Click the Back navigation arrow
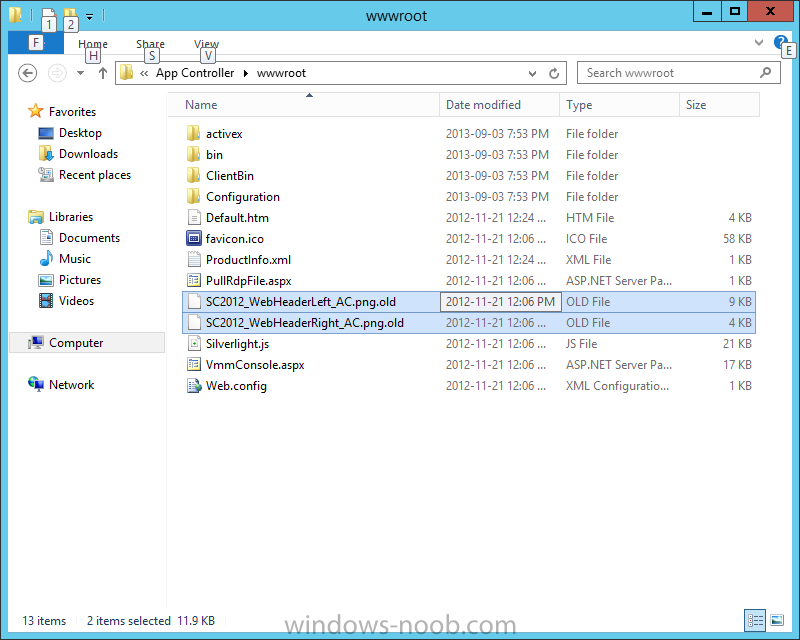800x640 pixels. tap(28, 73)
